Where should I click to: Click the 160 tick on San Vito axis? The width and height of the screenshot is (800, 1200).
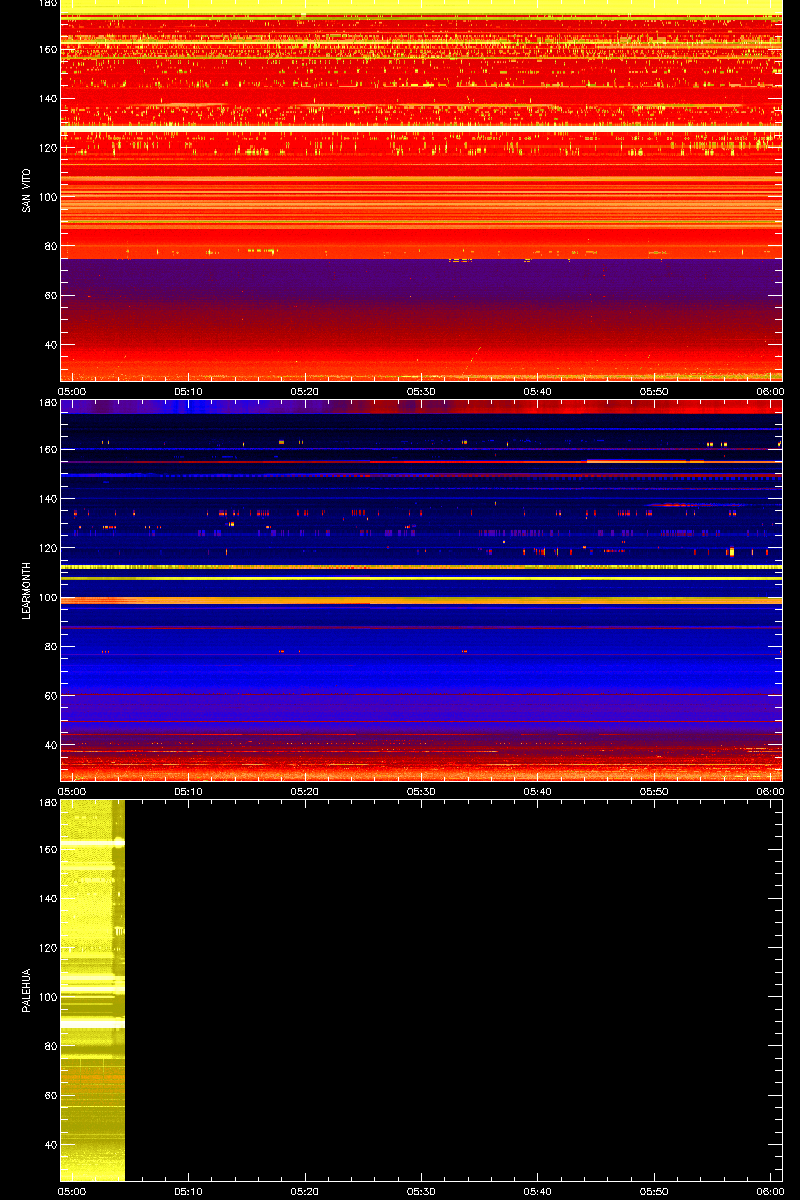tap(47, 49)
